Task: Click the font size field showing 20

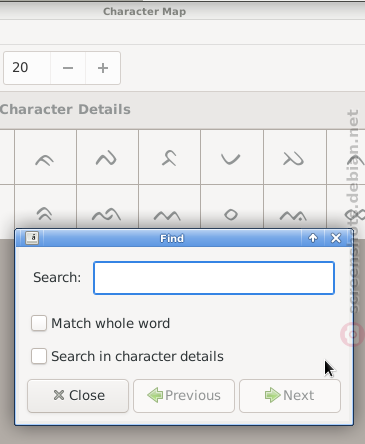Action: [27, 68]
